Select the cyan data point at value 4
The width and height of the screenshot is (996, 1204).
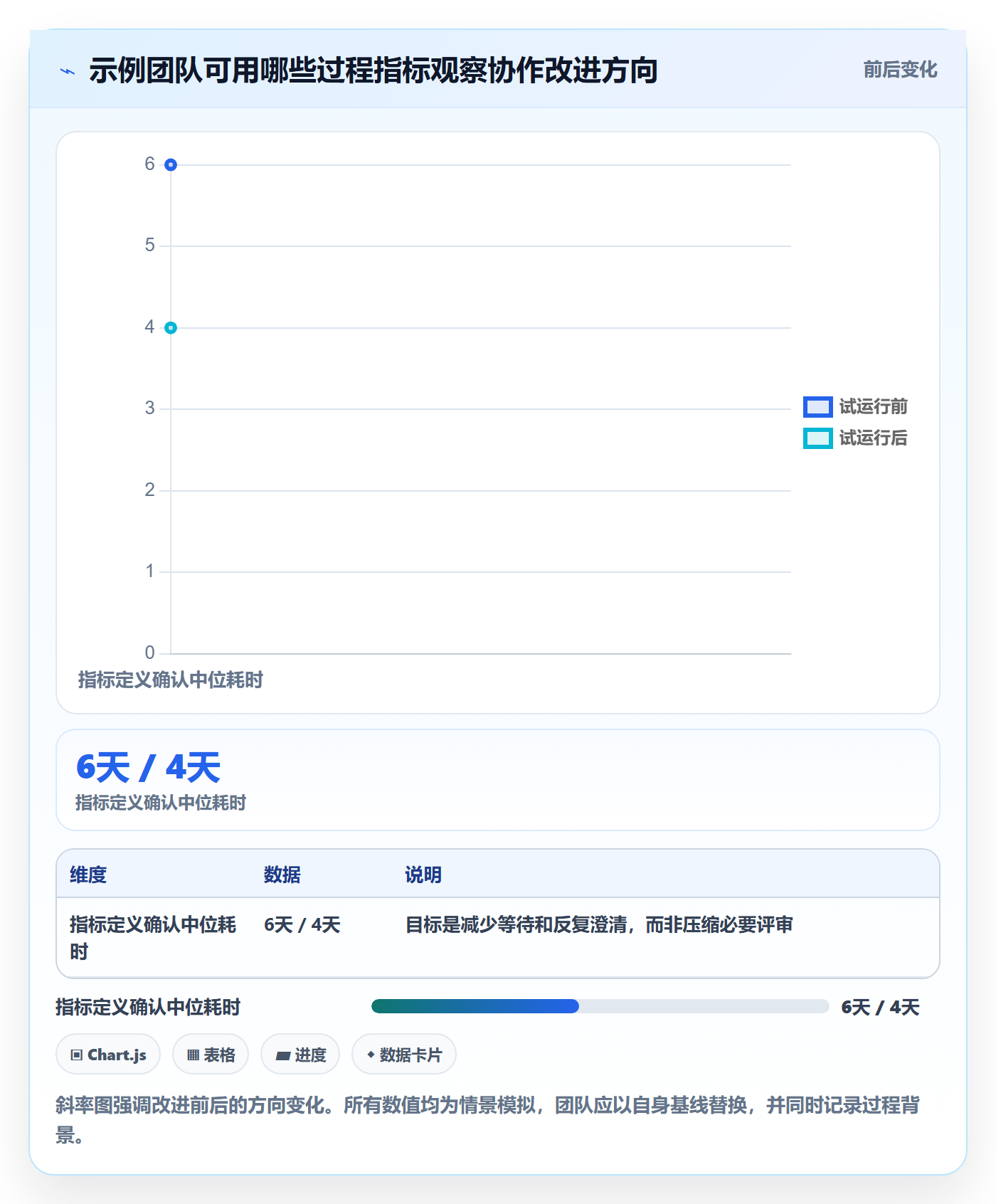[x=171, y=327]
